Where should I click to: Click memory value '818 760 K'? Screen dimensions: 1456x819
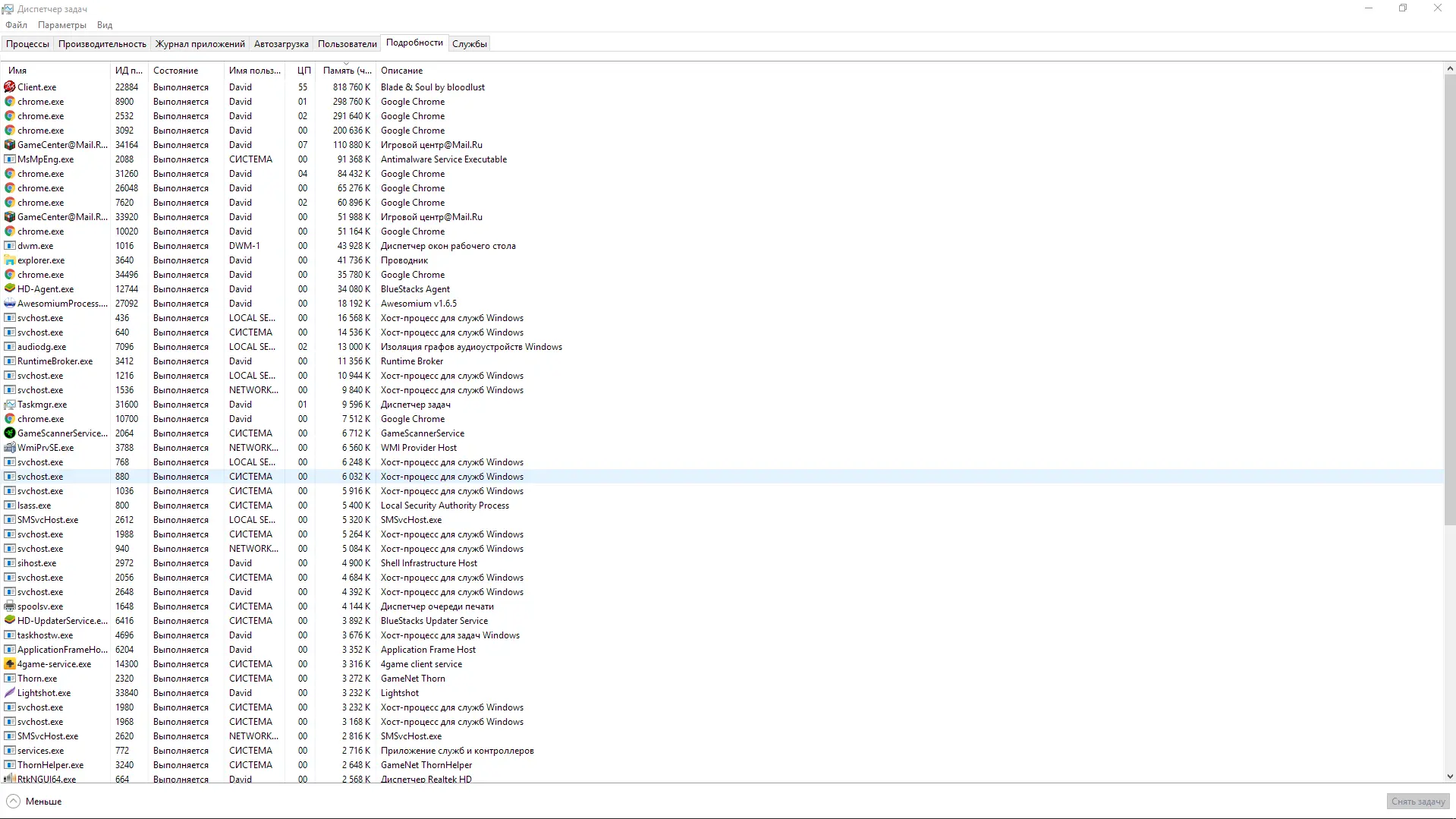pos(351,87)
